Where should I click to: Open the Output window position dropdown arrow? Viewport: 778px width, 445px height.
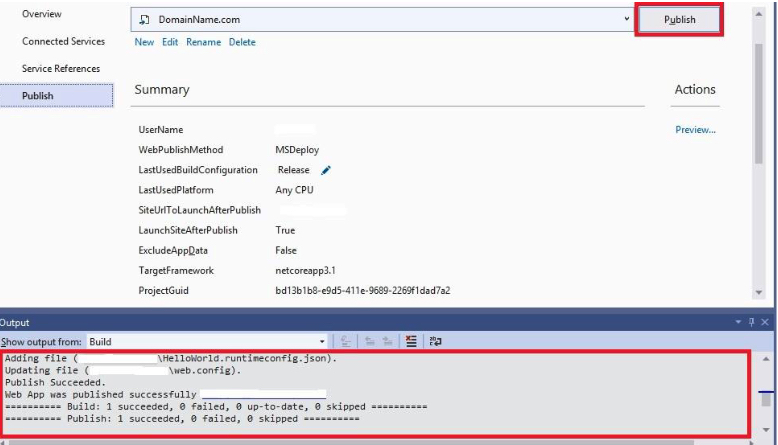(x=738, y=322)
